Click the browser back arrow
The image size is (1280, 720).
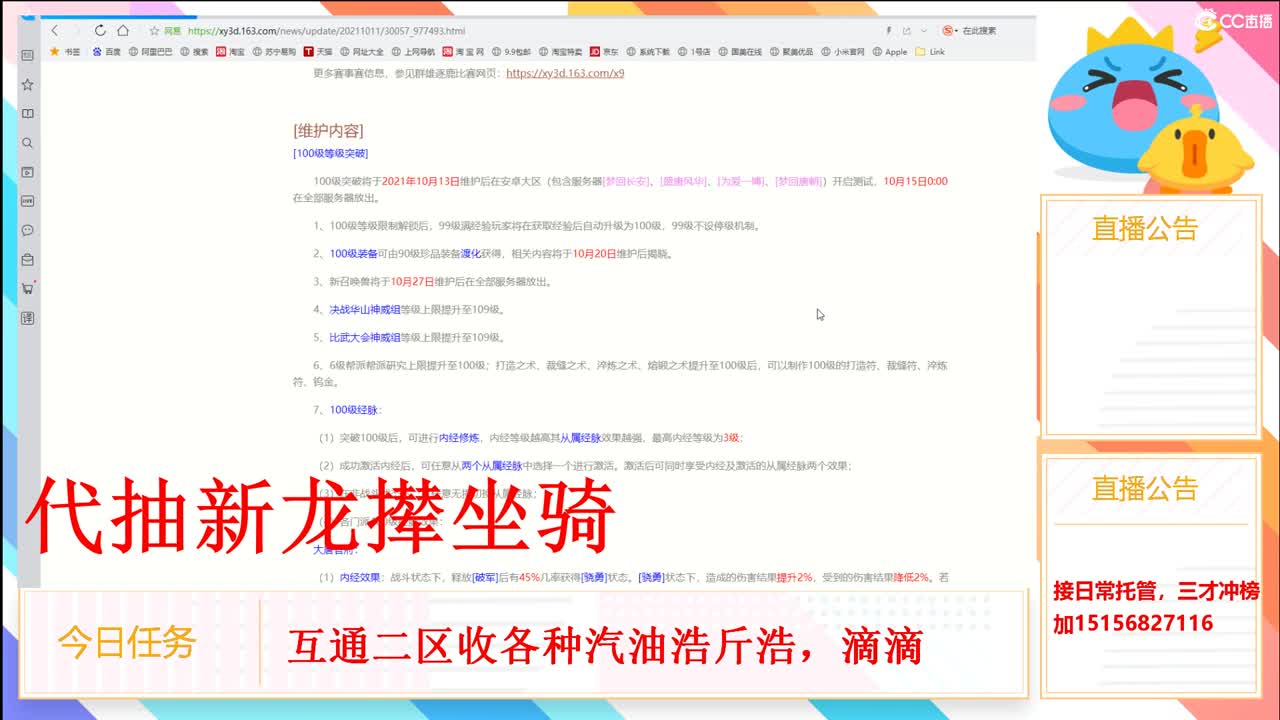coord(54,31)
